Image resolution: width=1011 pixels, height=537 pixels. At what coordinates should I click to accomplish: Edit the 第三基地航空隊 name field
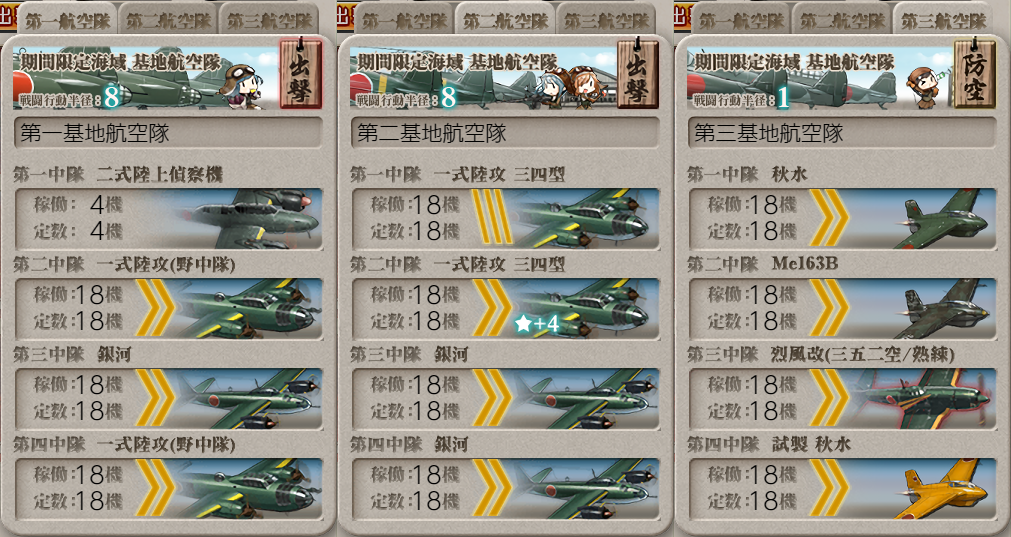pyautogui.click(x=843, y=133)
